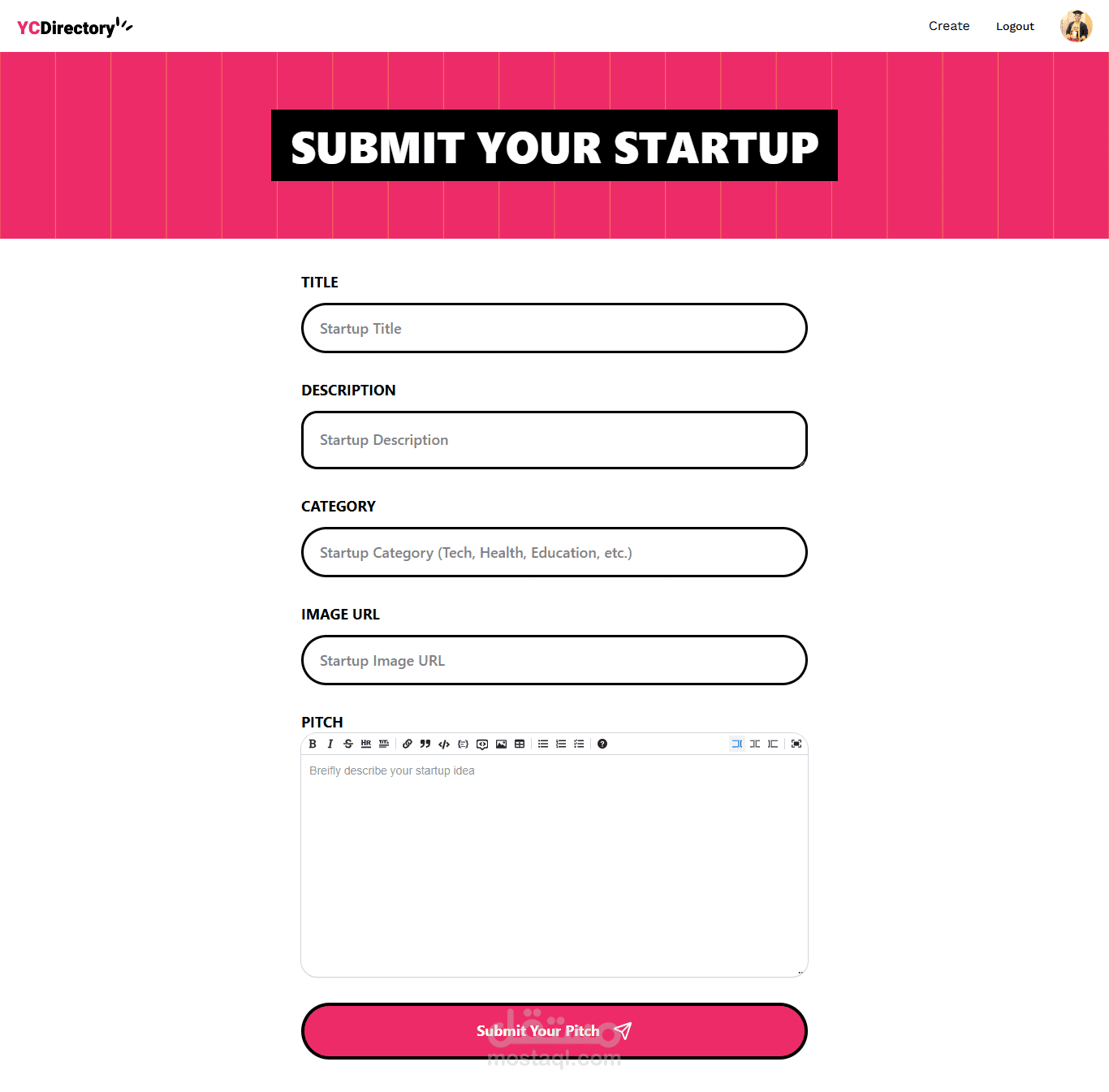Switch pitch editor to preview-only mode

coord(773,744)
